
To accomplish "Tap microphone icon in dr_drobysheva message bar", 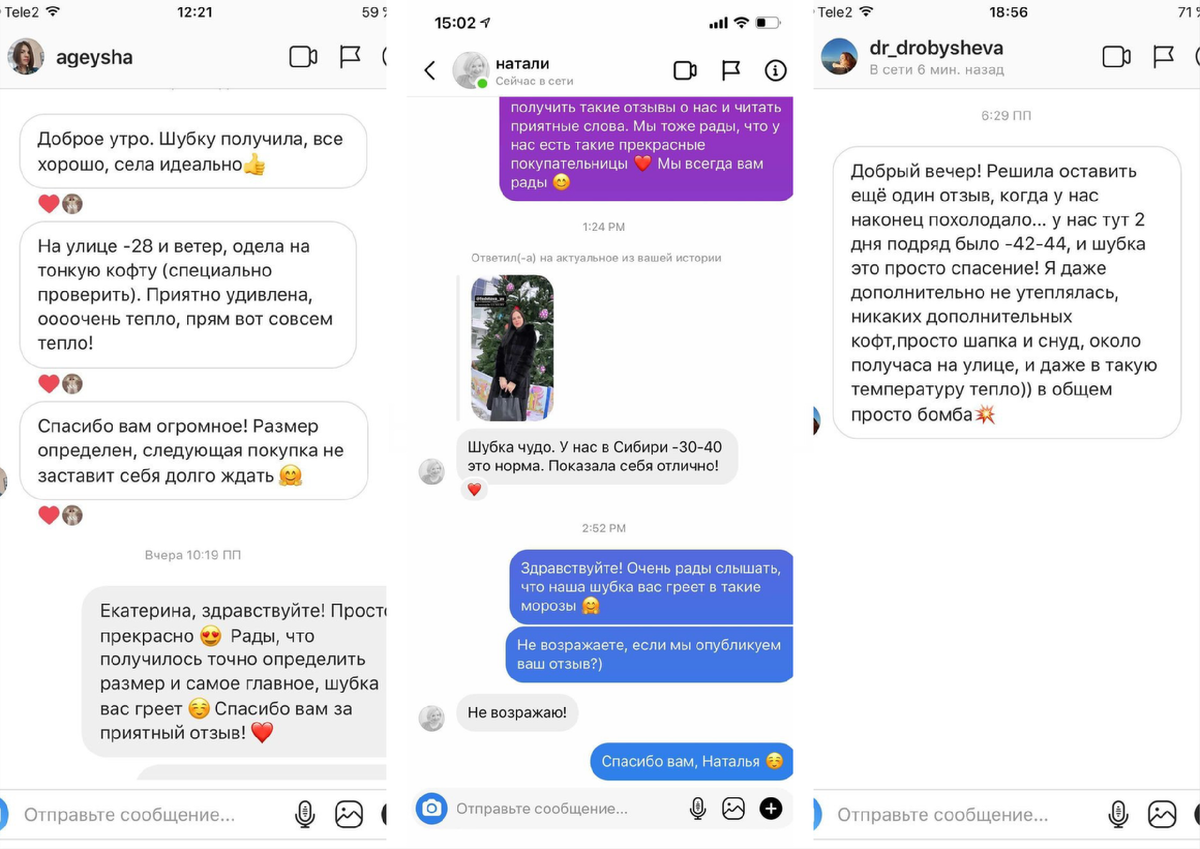I will 1118,814.
